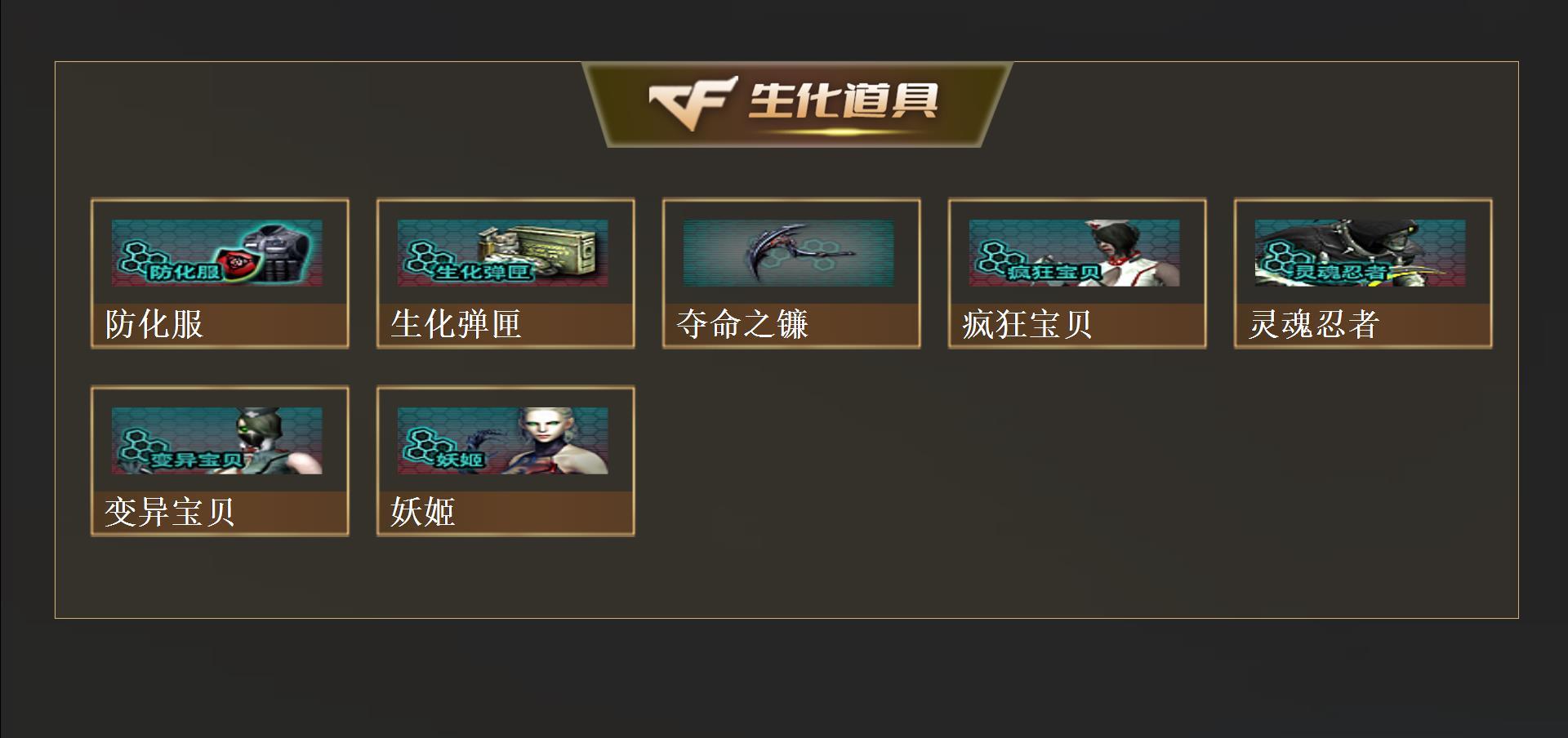
Task: Pick the 妖姬 blonde character icon
Action: click(503, 440)
